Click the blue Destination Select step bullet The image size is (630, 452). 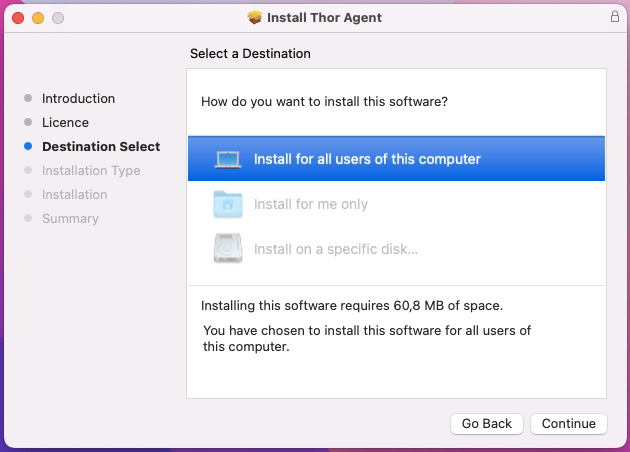tap(28, 147)
